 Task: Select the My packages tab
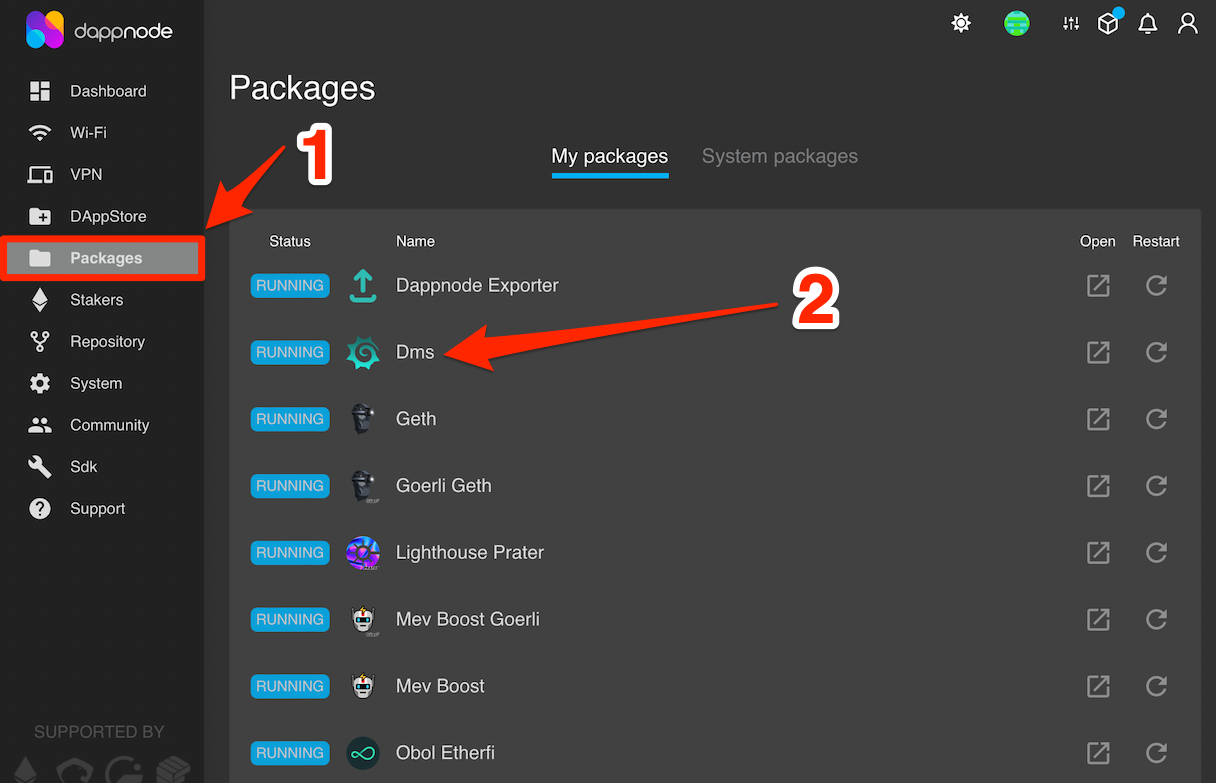point(609,157)
